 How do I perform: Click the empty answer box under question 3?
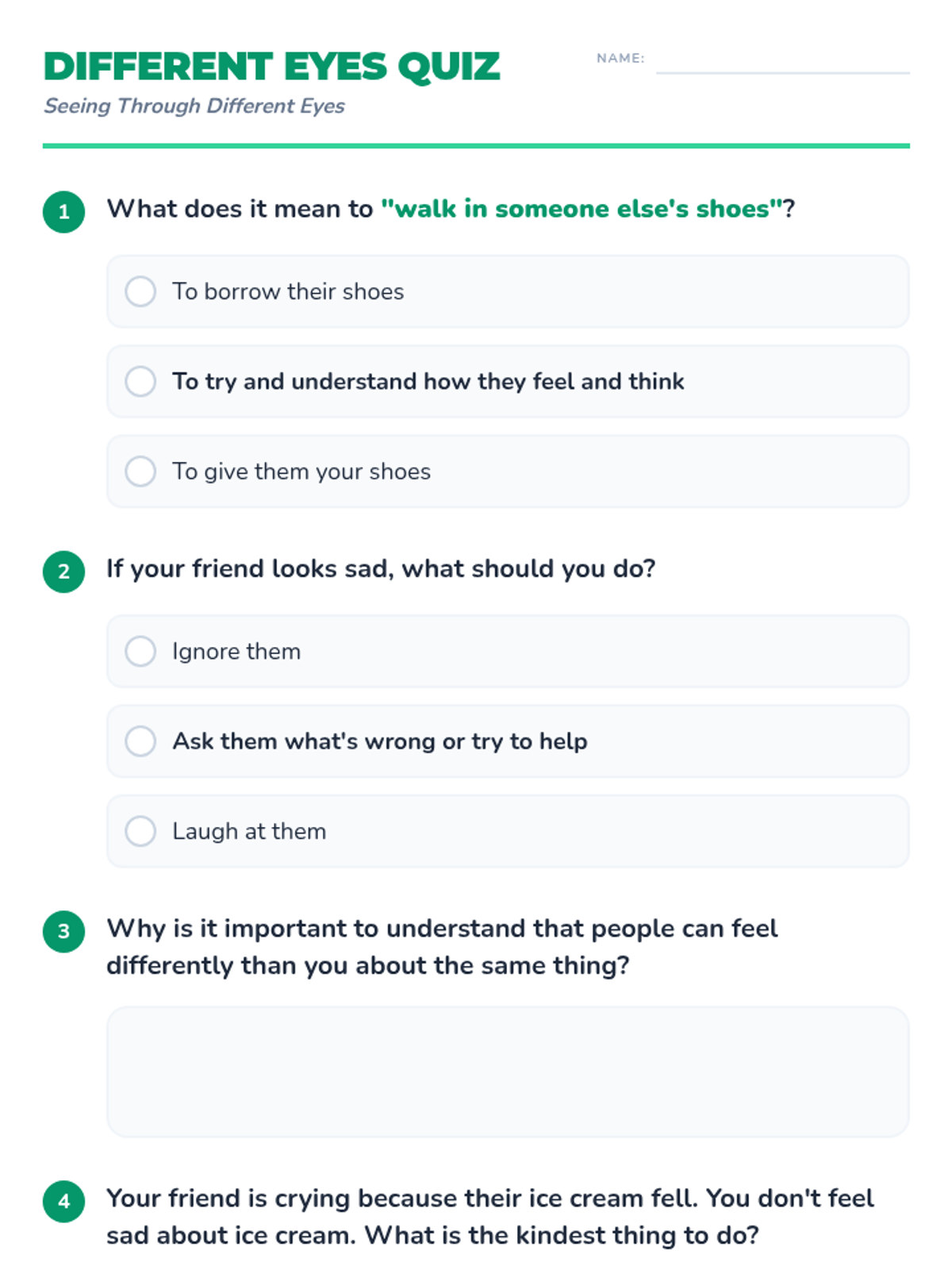click(508, 1072)
